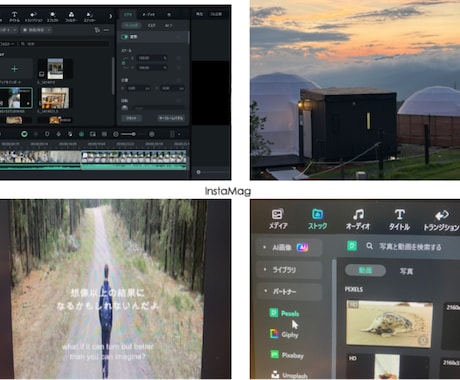This screenshot has width=460, height=380.
Task: Open the オーディオ tab
Action: [x=358, y=220]
